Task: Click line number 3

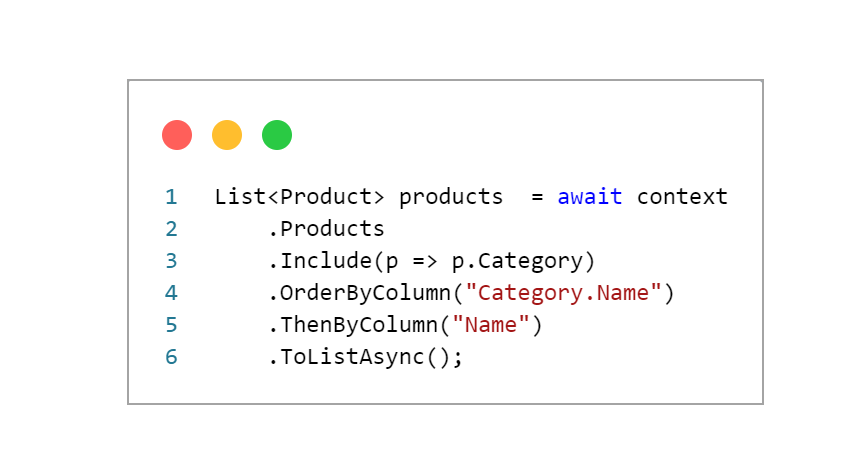Action: [x=171, y=261]
